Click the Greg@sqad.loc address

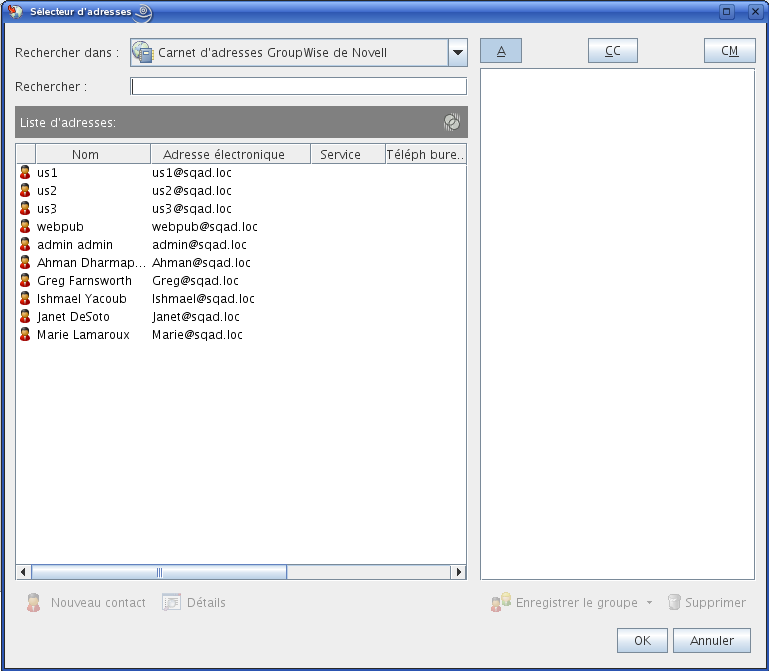click(195, 281)
